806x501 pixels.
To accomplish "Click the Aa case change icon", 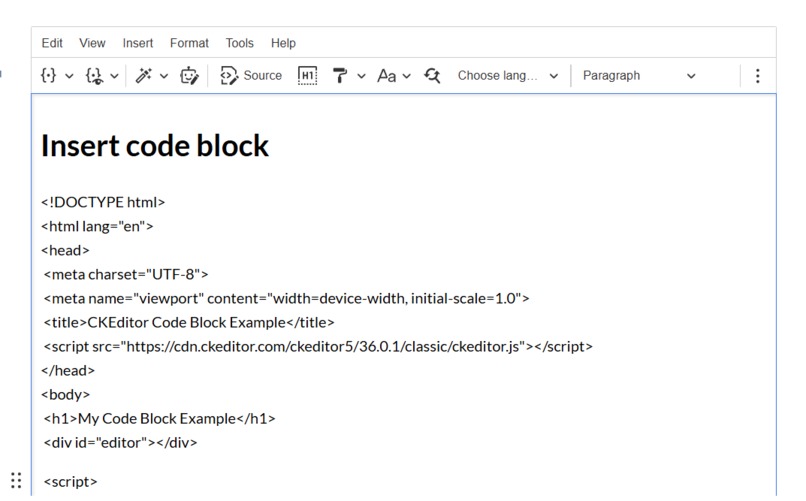I will pyautogui.click(x=387, y=76).
